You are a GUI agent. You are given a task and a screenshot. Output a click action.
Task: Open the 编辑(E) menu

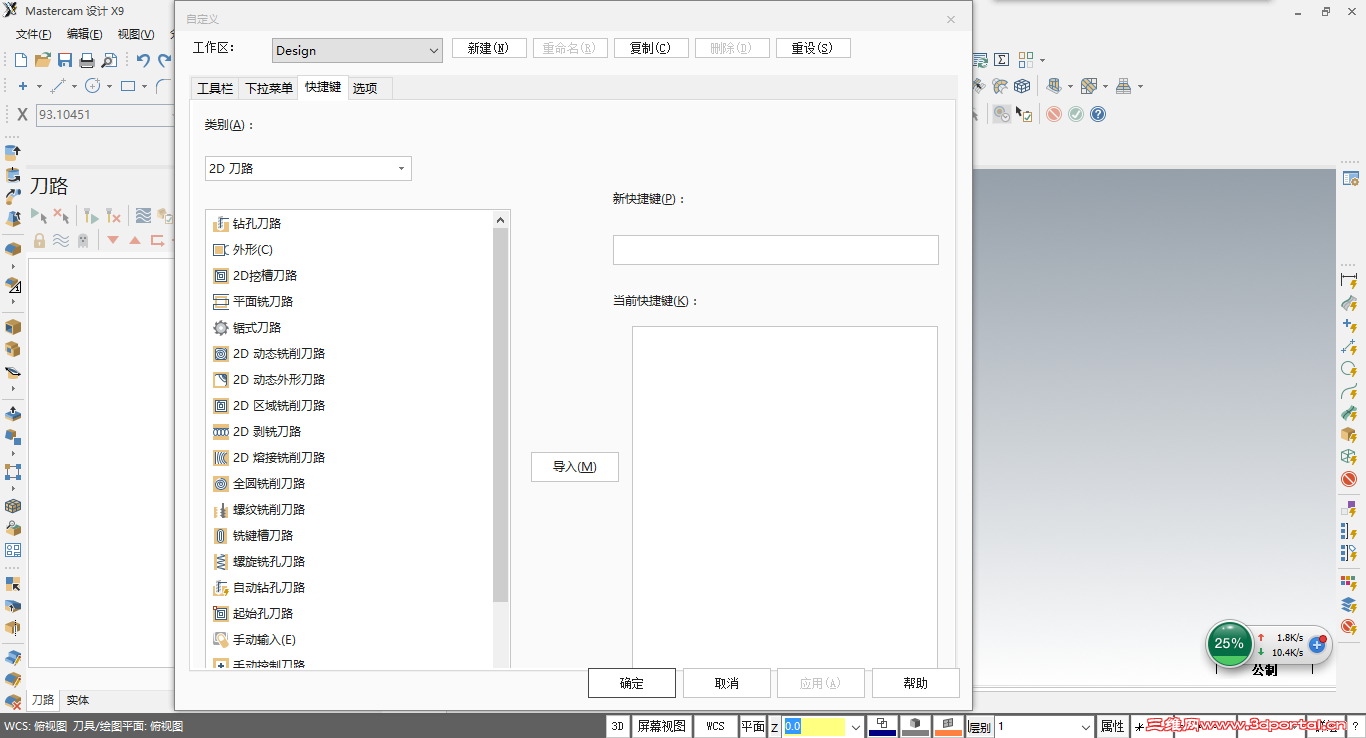coord(84,34)
